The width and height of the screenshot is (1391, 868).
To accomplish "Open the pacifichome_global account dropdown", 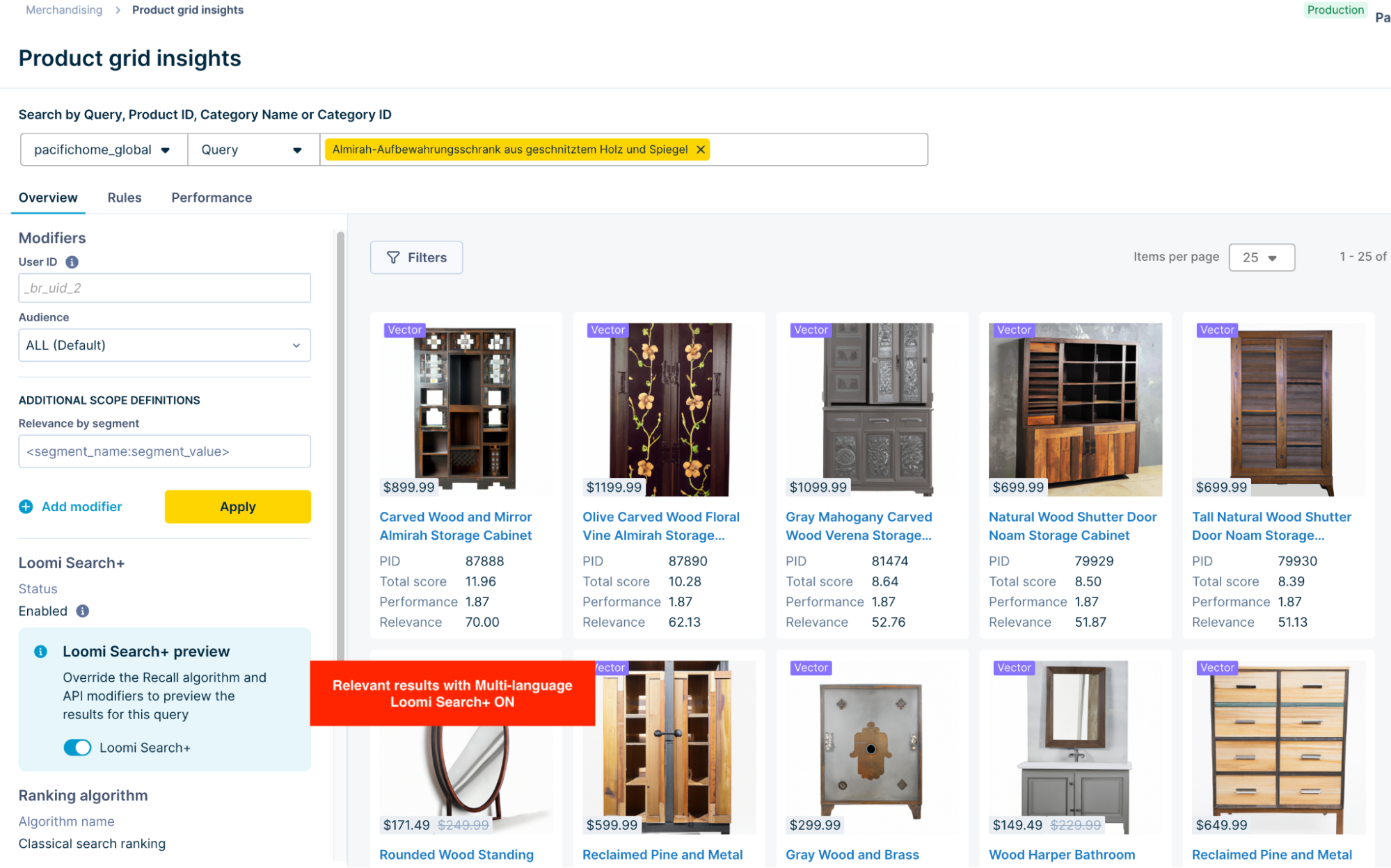I will point(104,150).
